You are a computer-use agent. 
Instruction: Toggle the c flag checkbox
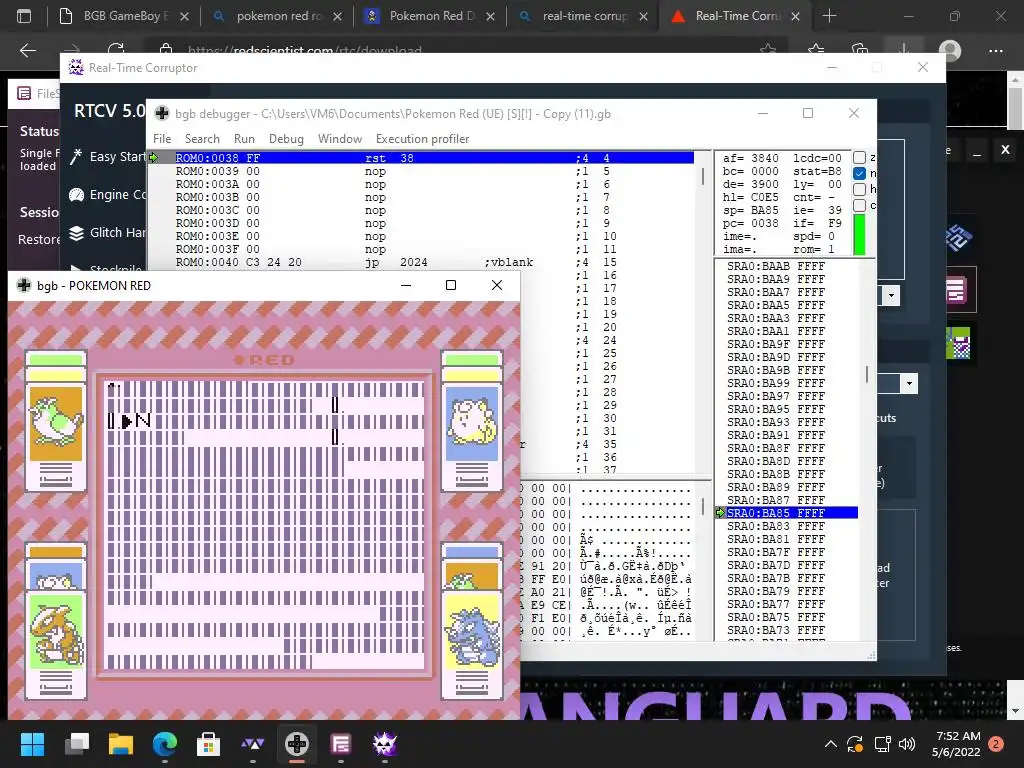click(x=859, y=205)
